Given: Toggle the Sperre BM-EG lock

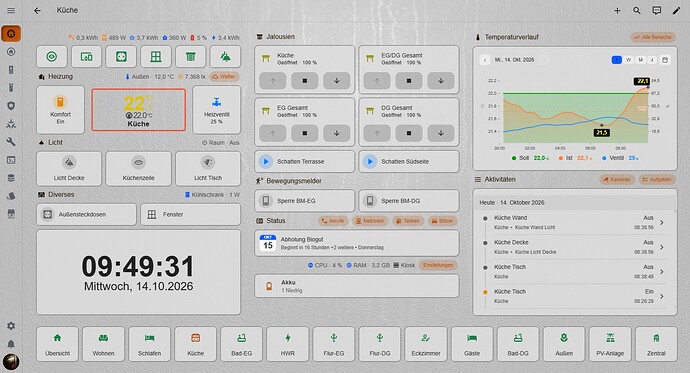Looking at the screenshot, I should (x=305, y=201).
